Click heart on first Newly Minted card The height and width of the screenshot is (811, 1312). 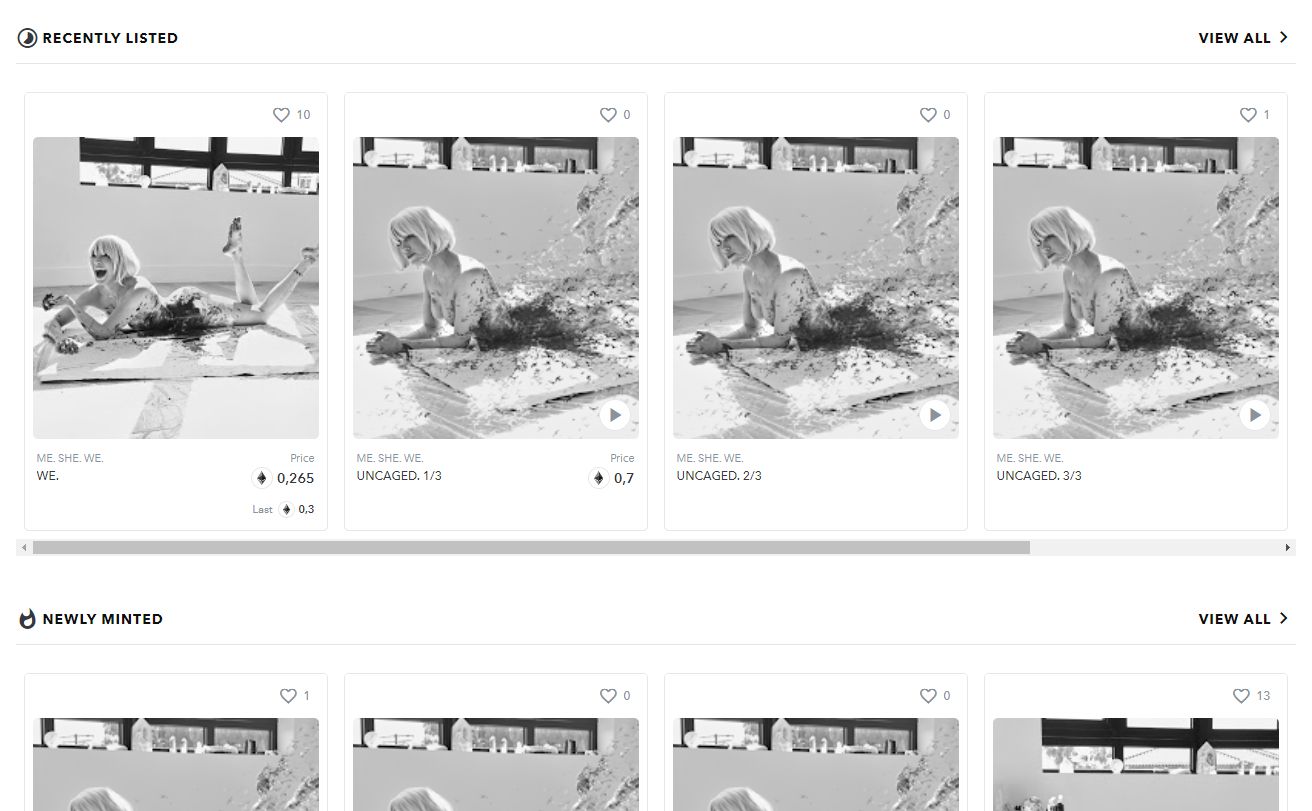click(x=288, y=696)
